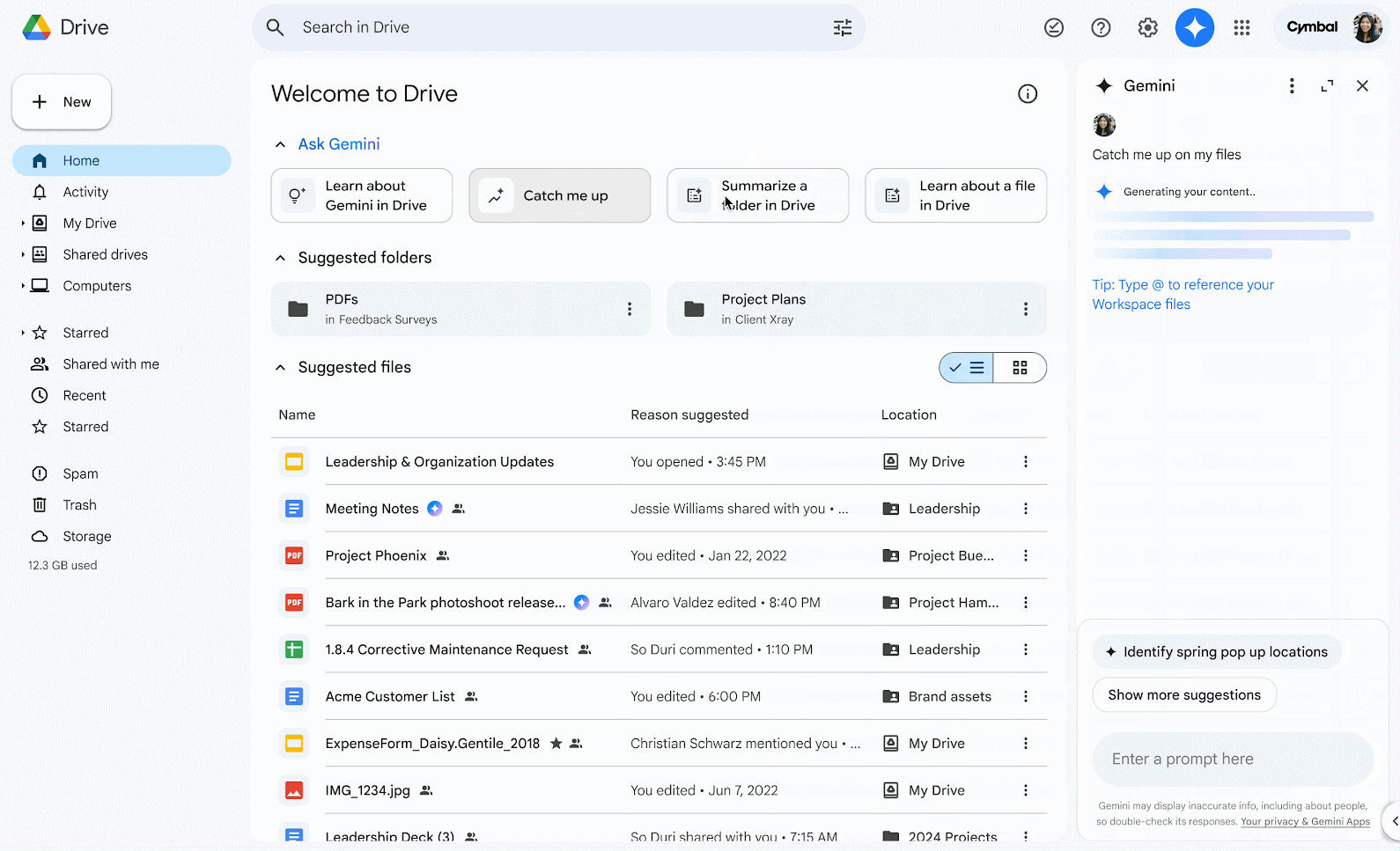Click Learn about Gemini in Drive
This screenshot has width=1400, height=851.
362,195
